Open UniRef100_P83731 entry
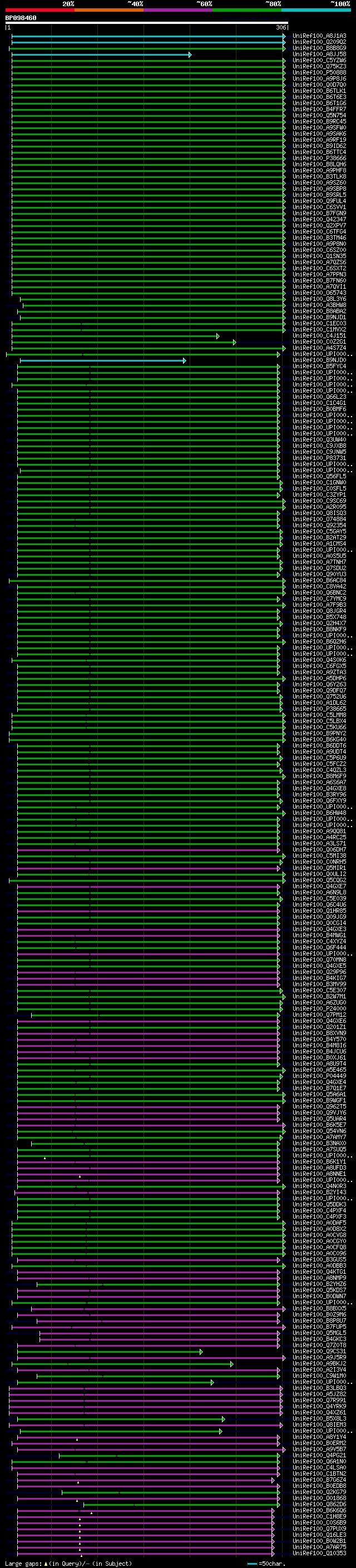 [x=319, y=458]
